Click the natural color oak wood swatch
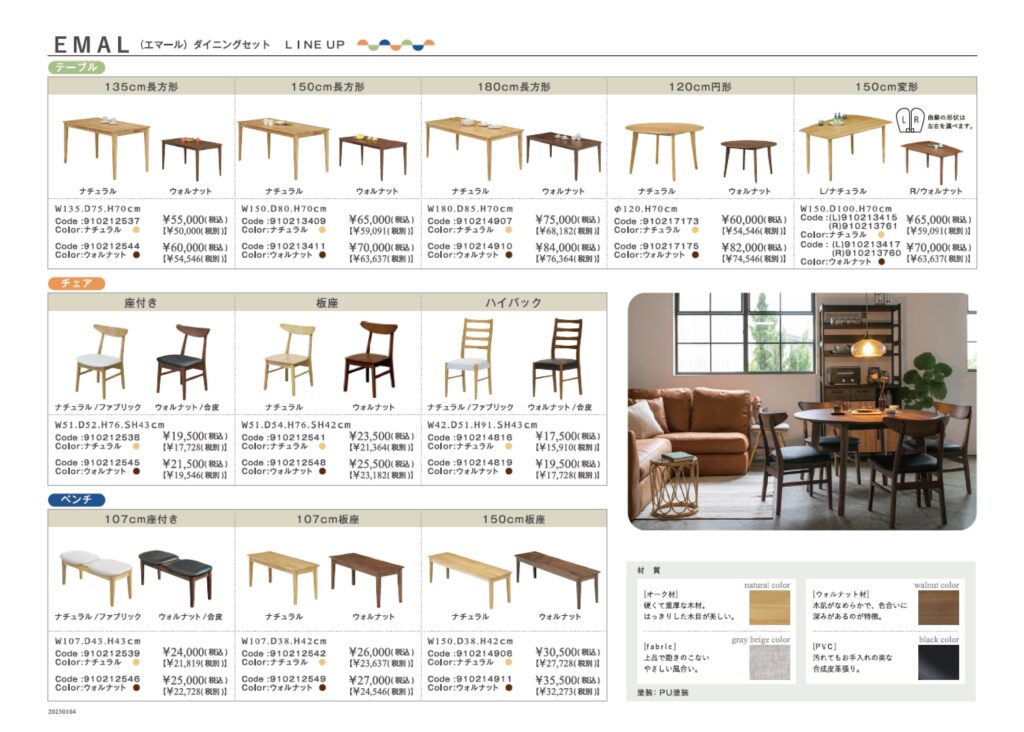The image size is (1024, 732). pos(769,607)
